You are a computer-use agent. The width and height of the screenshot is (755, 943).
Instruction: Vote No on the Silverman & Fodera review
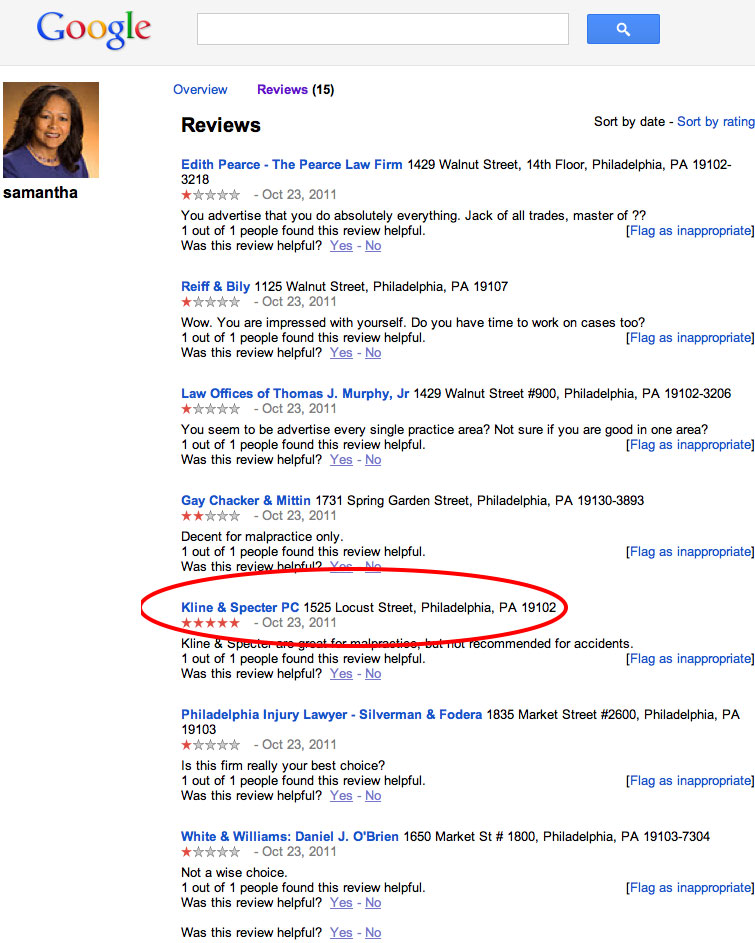point(373,796)
